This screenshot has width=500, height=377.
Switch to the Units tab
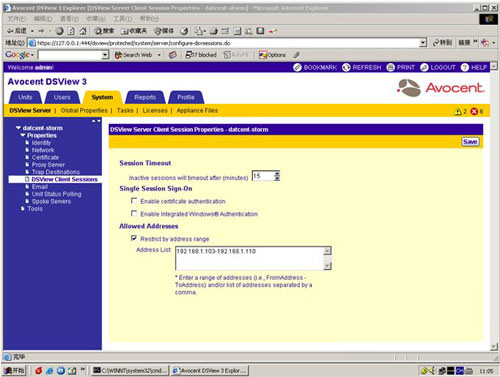25,97
